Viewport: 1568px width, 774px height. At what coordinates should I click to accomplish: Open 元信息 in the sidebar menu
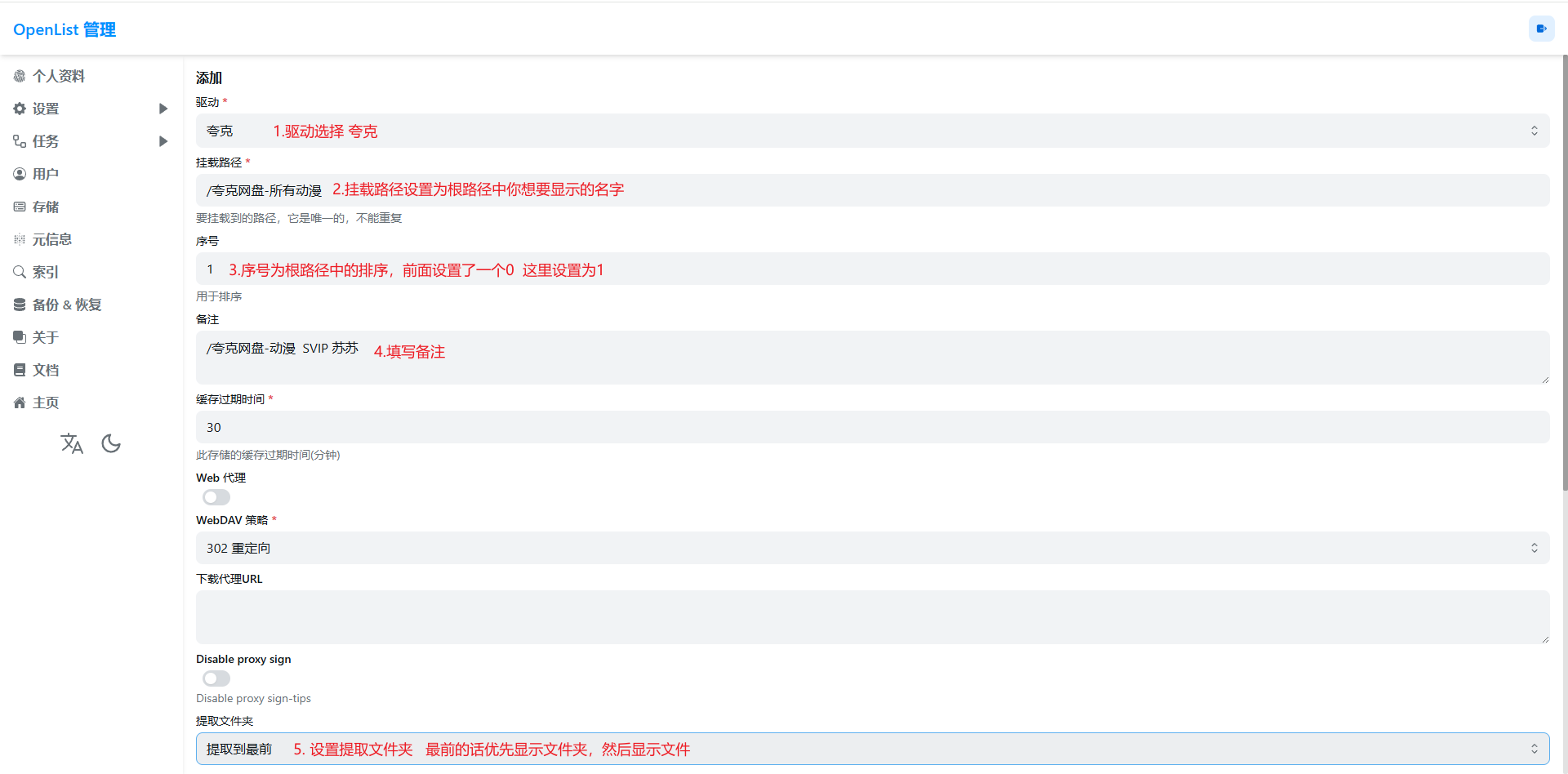point(52,239)
